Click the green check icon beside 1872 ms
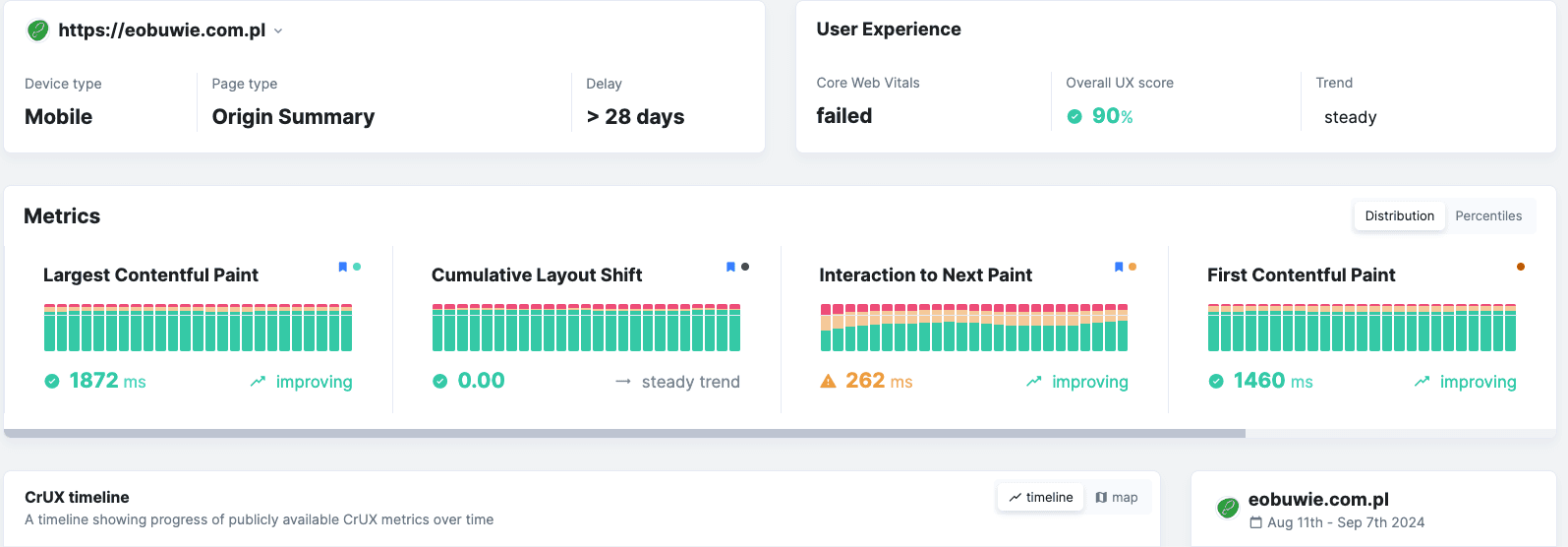Image resolution: width=1568 pixels, height=547 pixels. click(52, 382)
